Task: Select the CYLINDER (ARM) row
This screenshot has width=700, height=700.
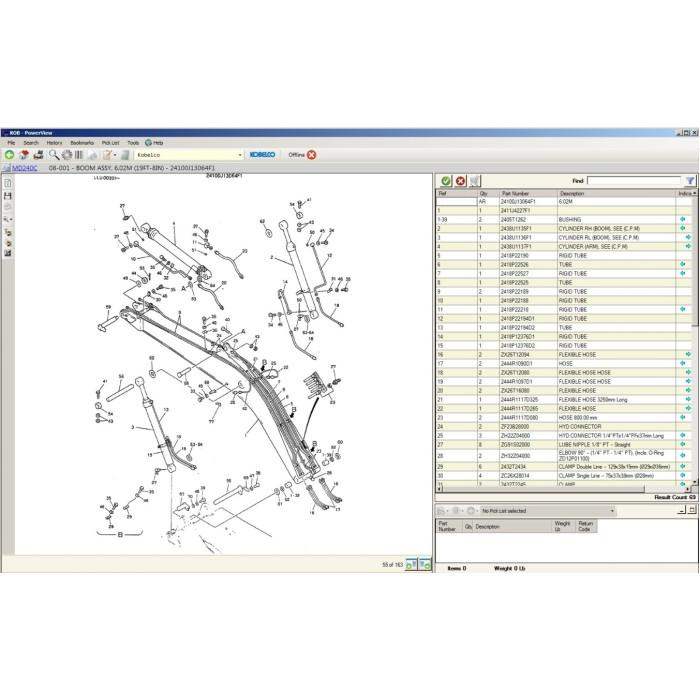Action: 564,246
